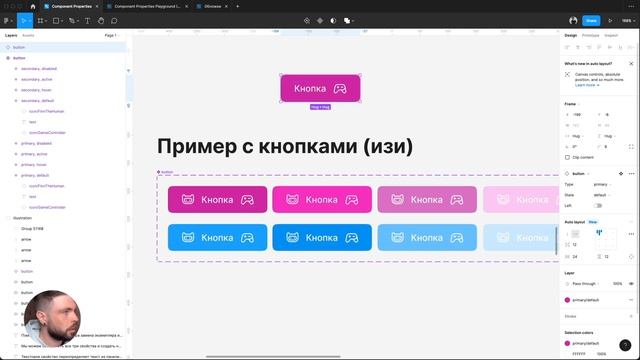Expand the primary, default layer
Viewport: 640px width, 360px height.
coord(16,176)
